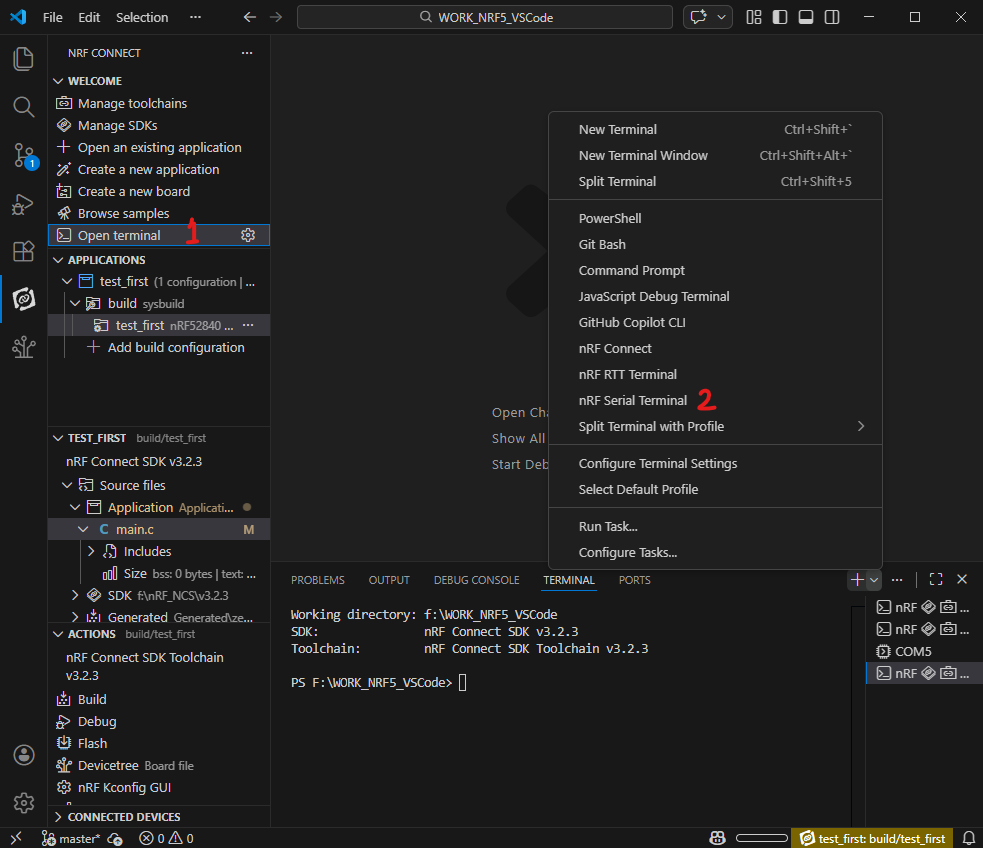Maximize the terminal panel size
Viewport: 983px width, 848px height.
[936, 580]
